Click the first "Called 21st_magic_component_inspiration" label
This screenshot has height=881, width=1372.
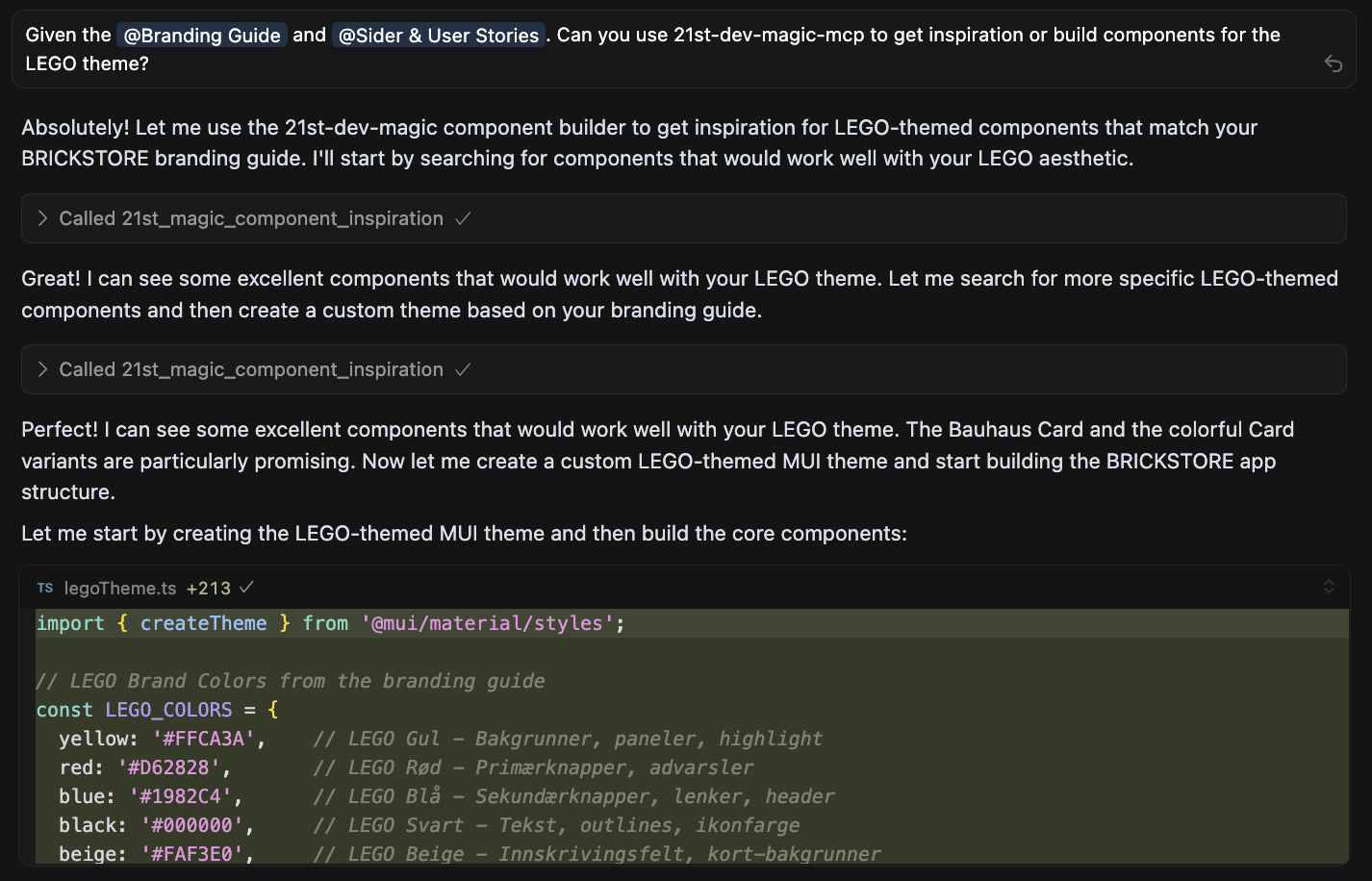point(251,218)
